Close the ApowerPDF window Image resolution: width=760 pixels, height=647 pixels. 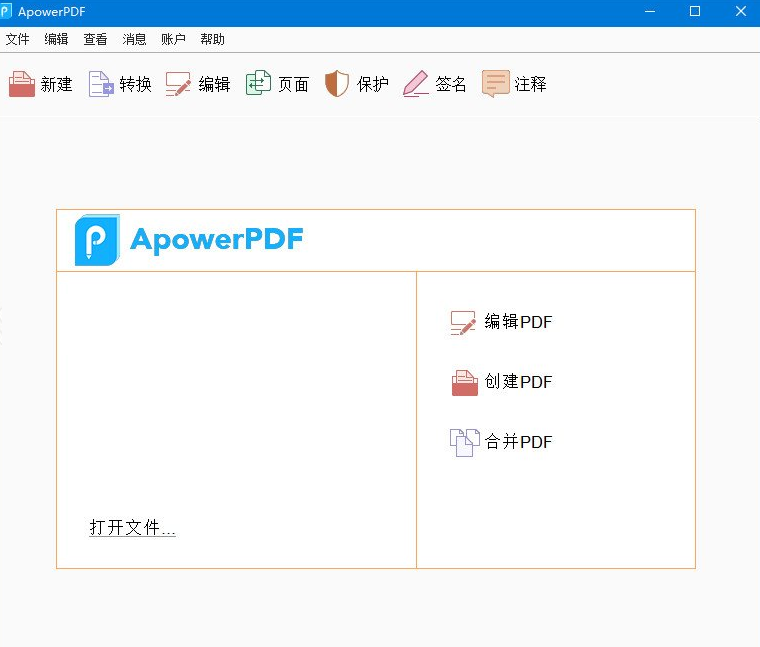740,11
